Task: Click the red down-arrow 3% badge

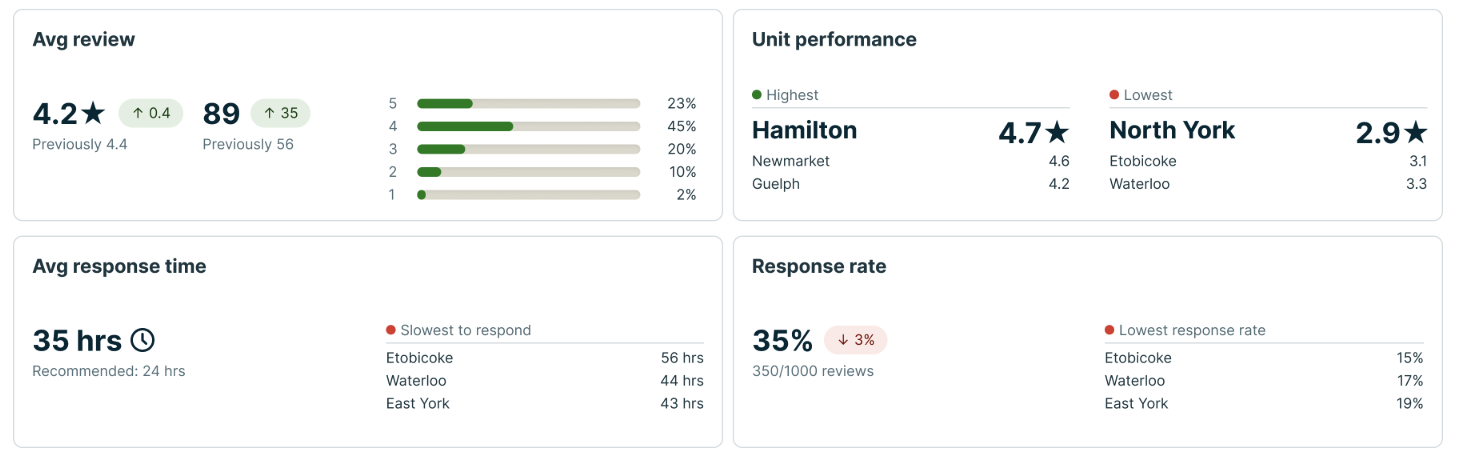Action: click(855, 340)
